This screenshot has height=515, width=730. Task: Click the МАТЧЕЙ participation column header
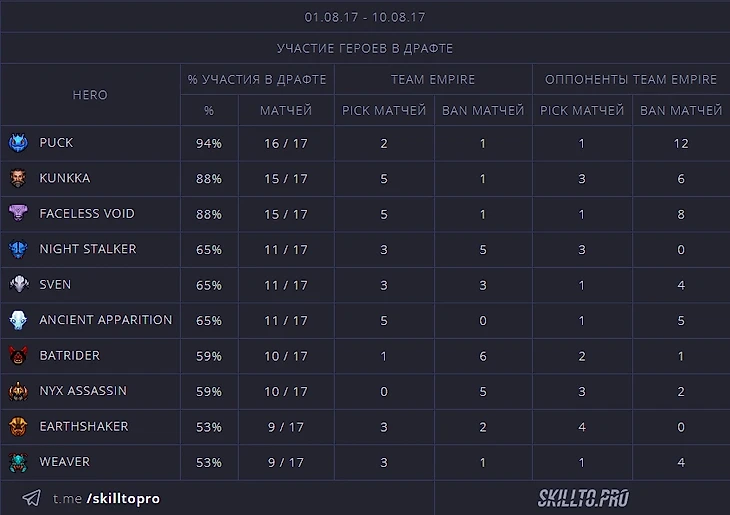(x=286, y=110)
